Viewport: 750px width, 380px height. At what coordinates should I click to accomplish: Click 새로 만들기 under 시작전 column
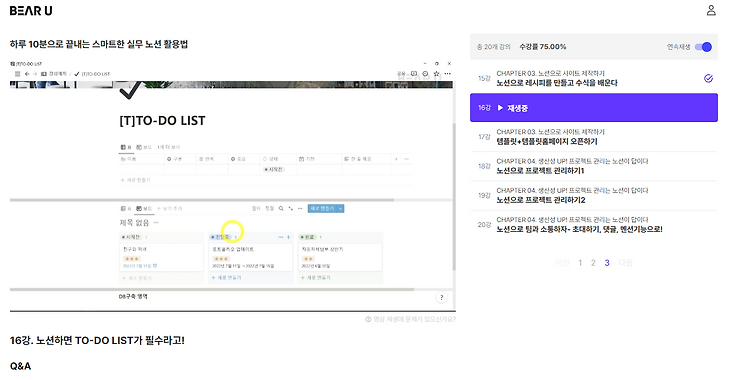[x=137, y=278]
